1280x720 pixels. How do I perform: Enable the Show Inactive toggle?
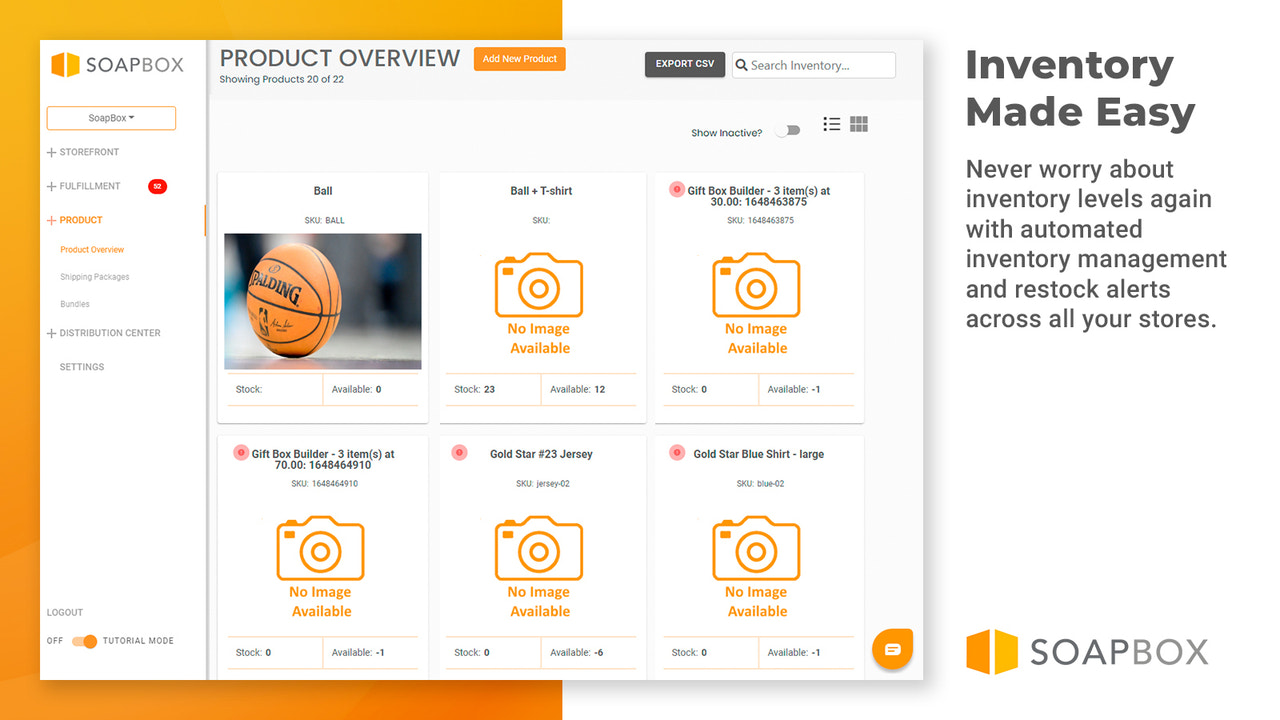pos(787,130)
